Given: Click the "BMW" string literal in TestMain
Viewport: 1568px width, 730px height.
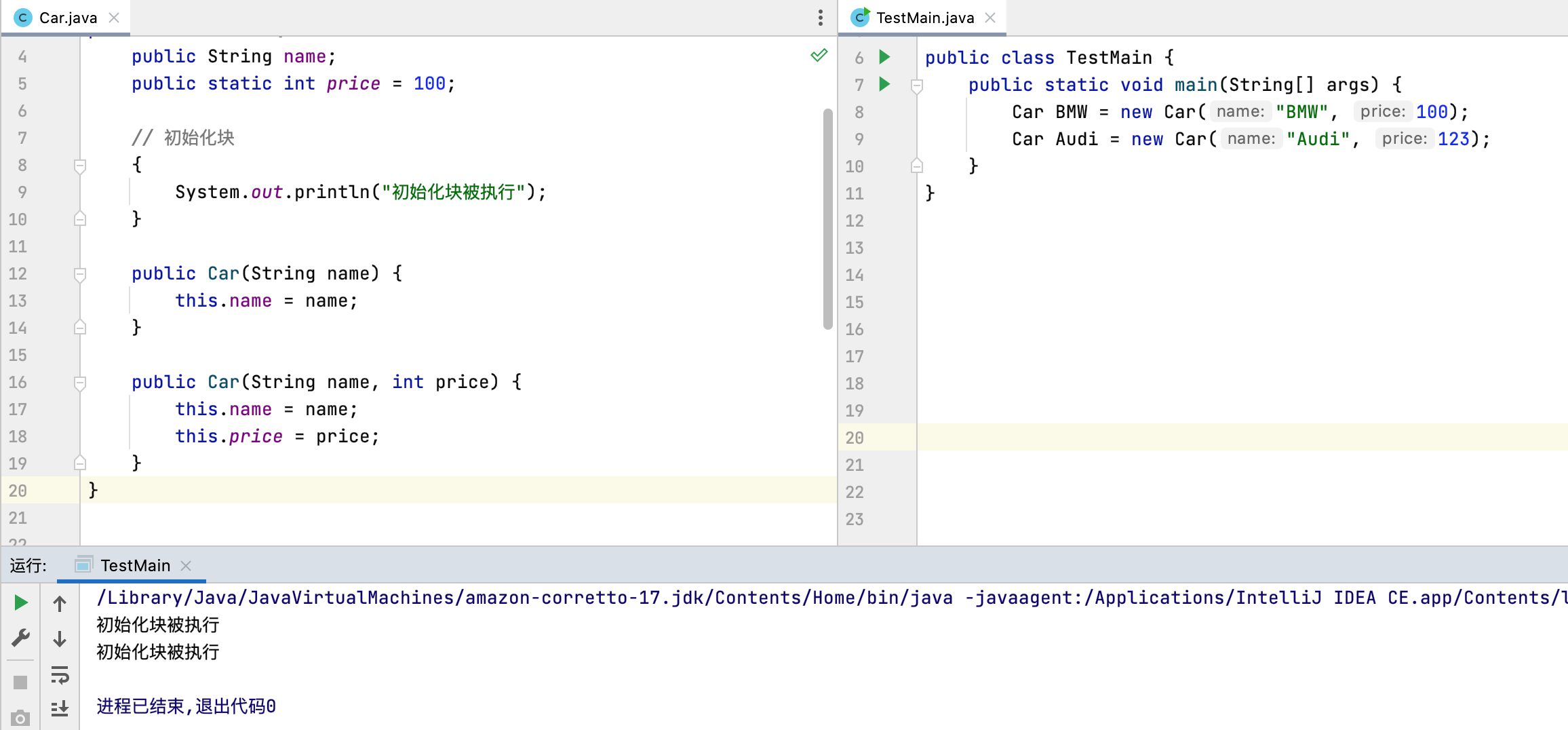Looking at the screenshot, I should click(x=1301, y=112).
